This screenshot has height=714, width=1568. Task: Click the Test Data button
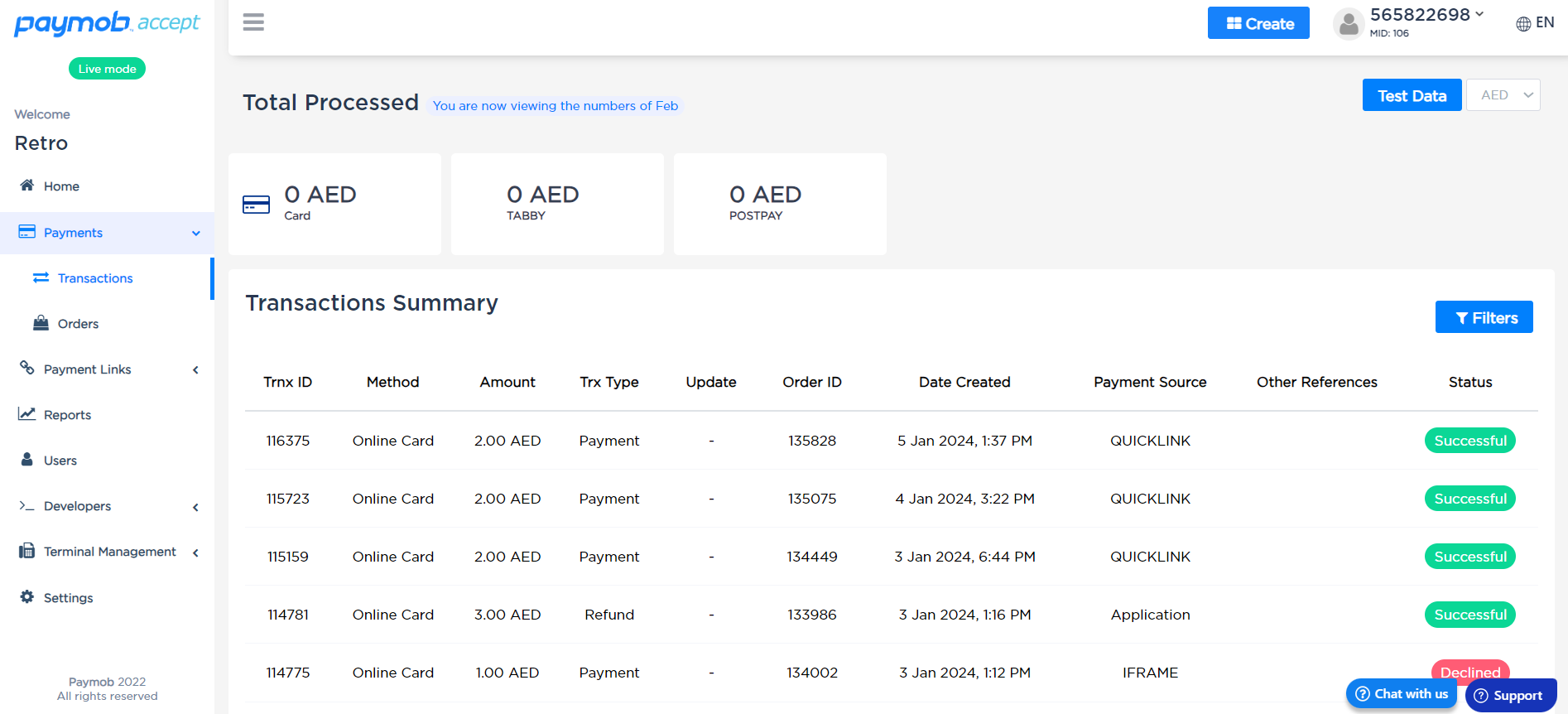pyautogui.click(x=1412, y=95)
